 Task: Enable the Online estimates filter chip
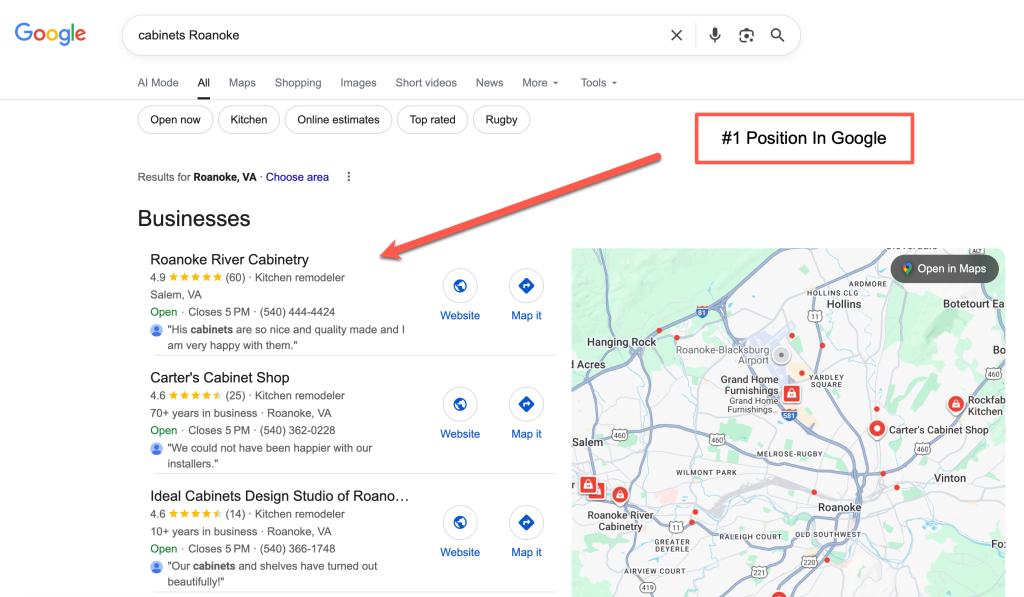coord(338,120)
